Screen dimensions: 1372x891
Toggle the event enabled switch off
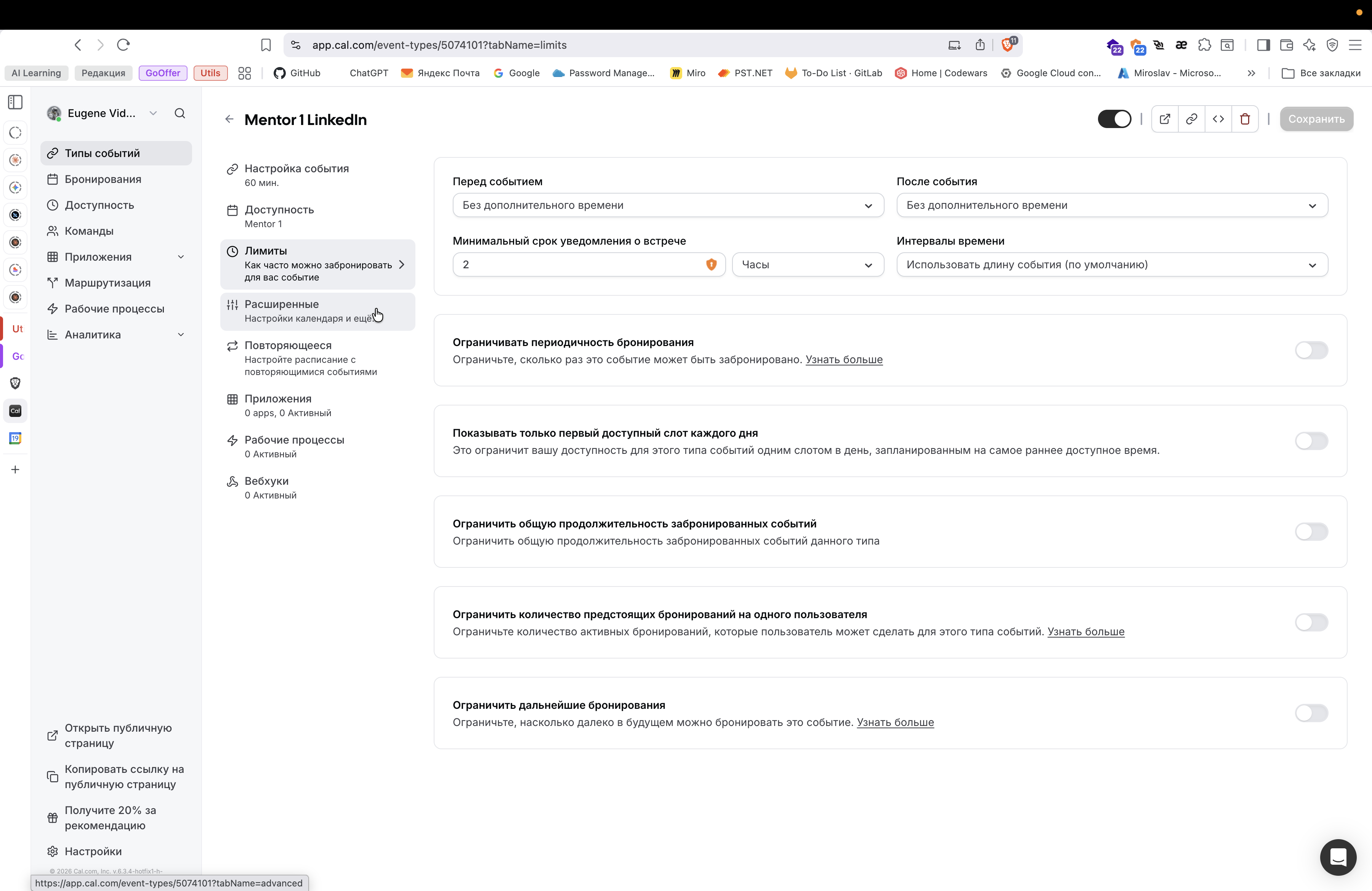tap(1114, 119)
